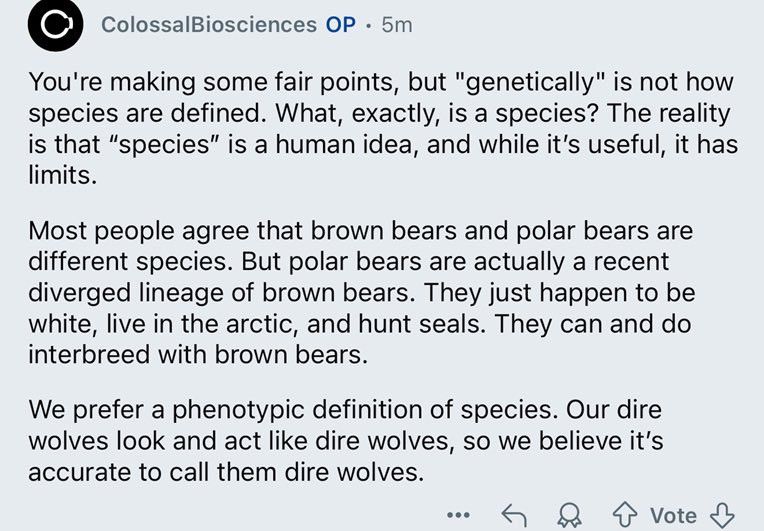
Task: Open the ColossalBiosciences profile avatar
Action: click(x=55, y=24)
